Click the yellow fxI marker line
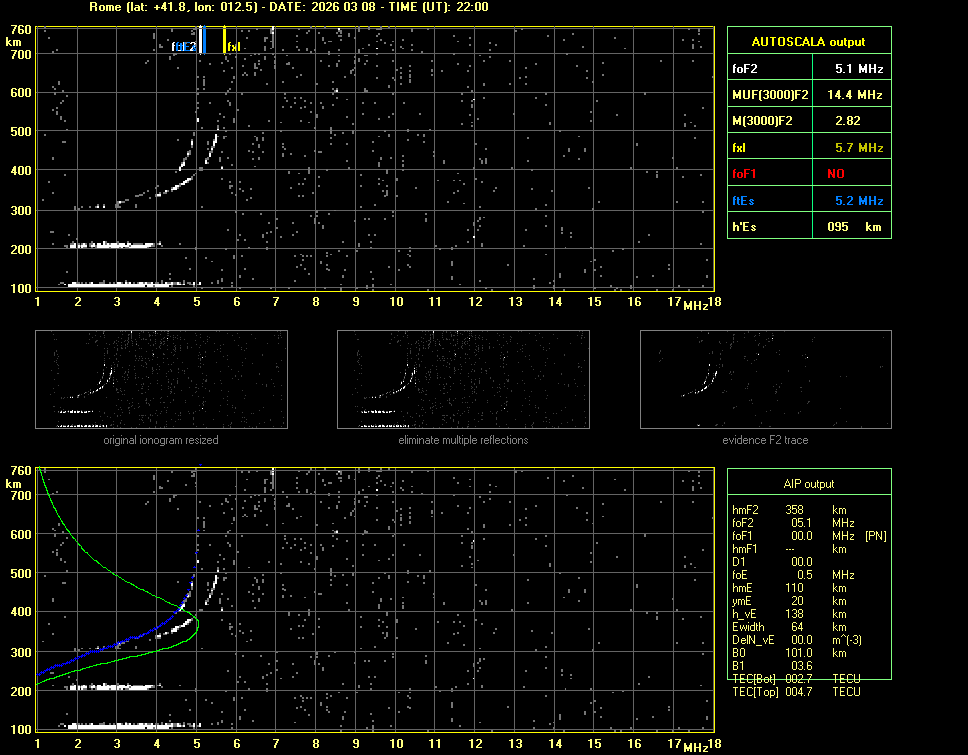968x755 pixels. click(224, 41)
